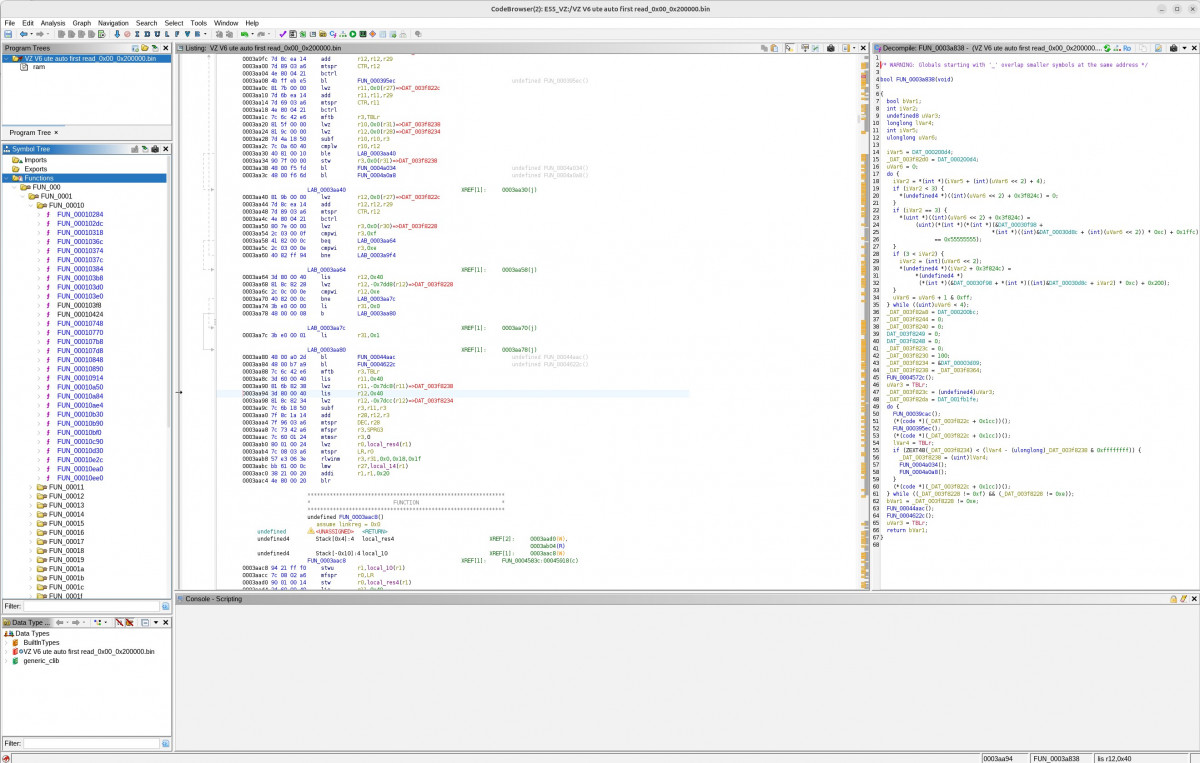The image size is (1200, 763).
Task: Toggle mouse hover popups in Listing
Action: 789,47
